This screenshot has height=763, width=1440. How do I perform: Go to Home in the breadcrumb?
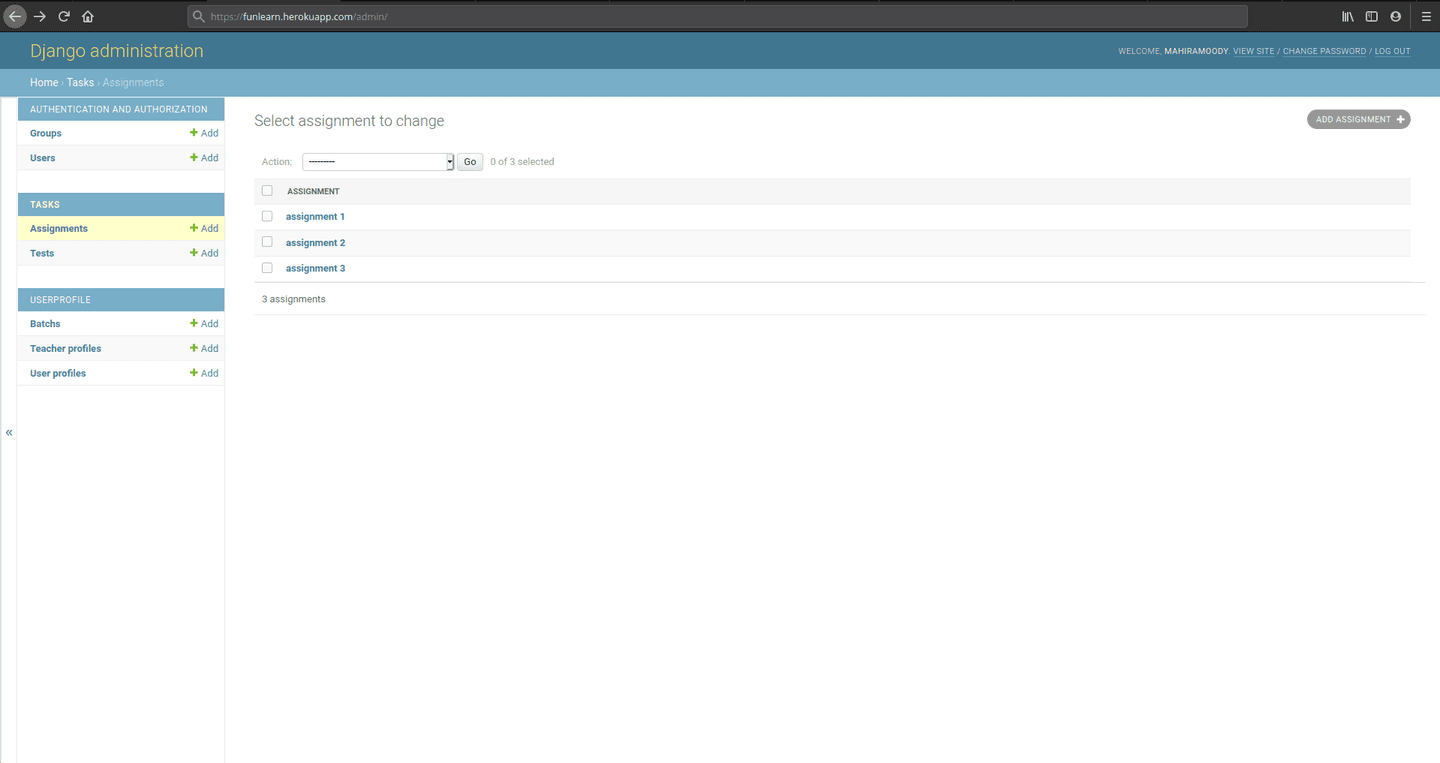(44, 82)
